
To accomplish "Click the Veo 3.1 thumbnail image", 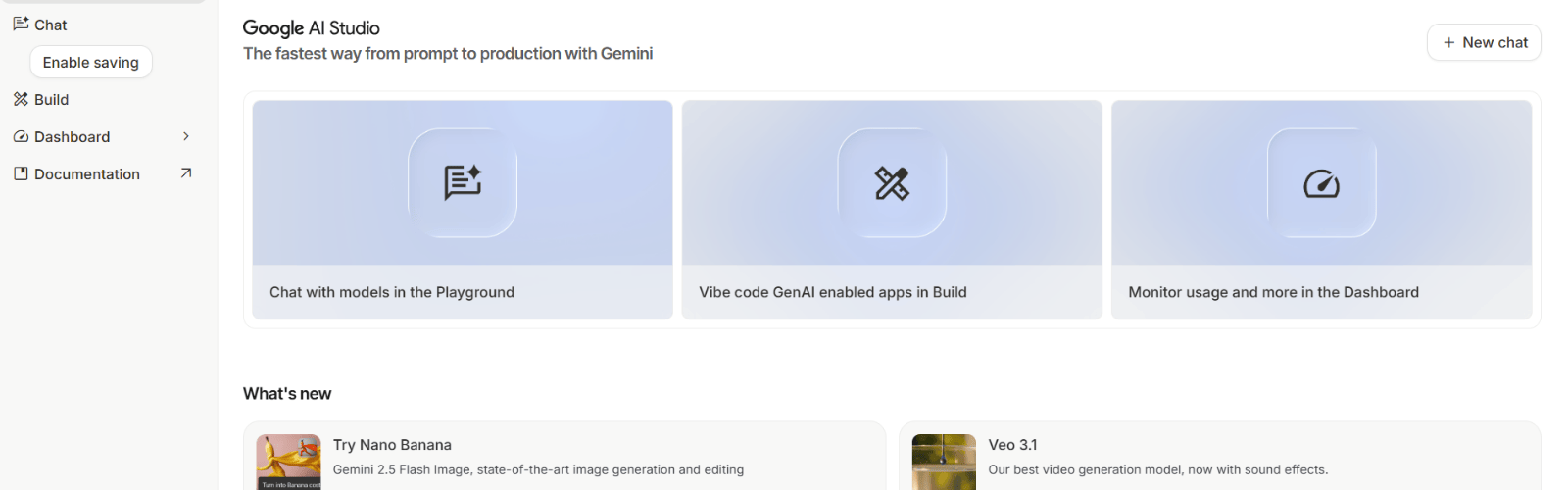I will [x=944, y=462].
